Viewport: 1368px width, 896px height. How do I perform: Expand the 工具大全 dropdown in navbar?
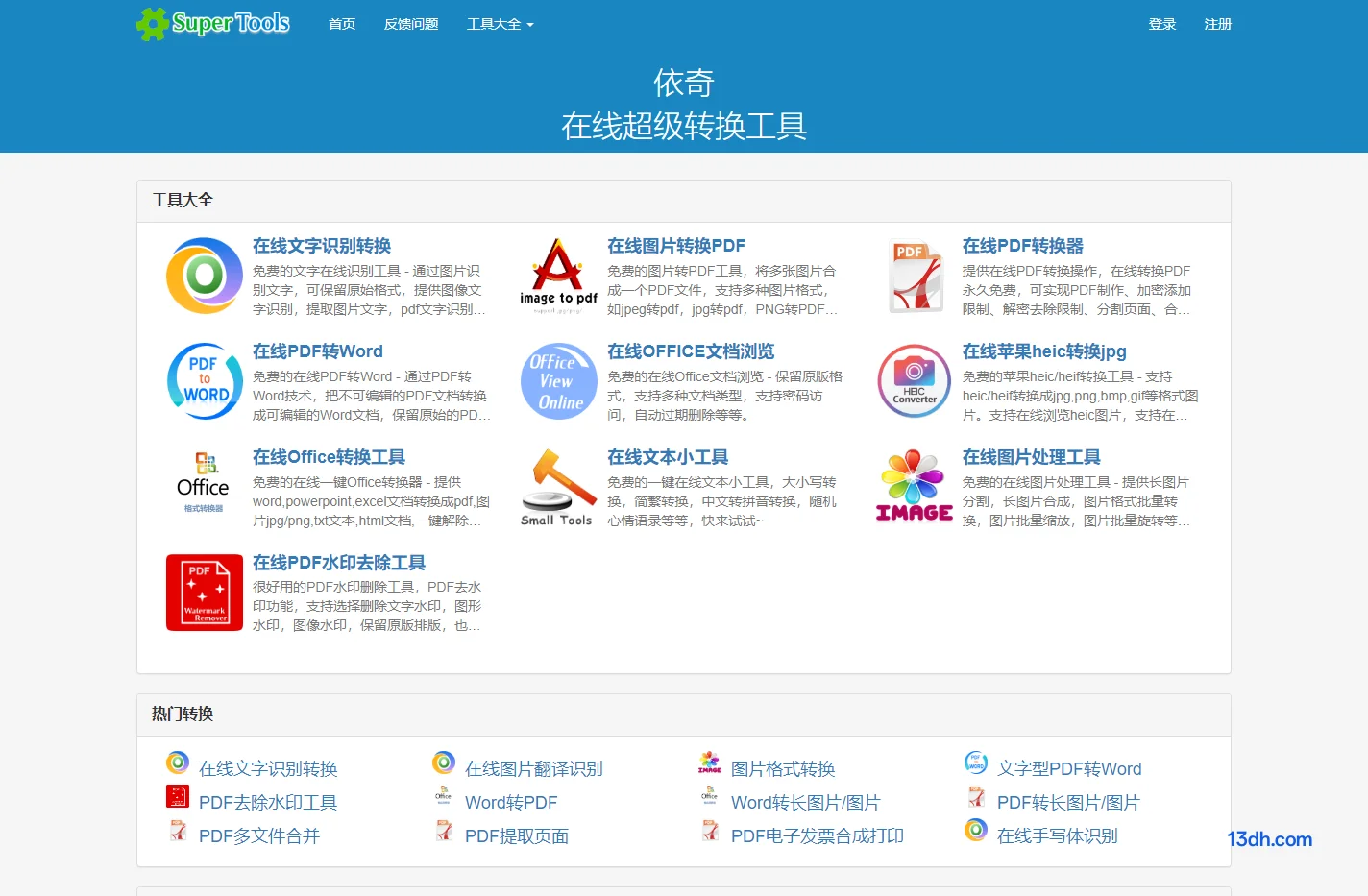[x=500, y=24]
